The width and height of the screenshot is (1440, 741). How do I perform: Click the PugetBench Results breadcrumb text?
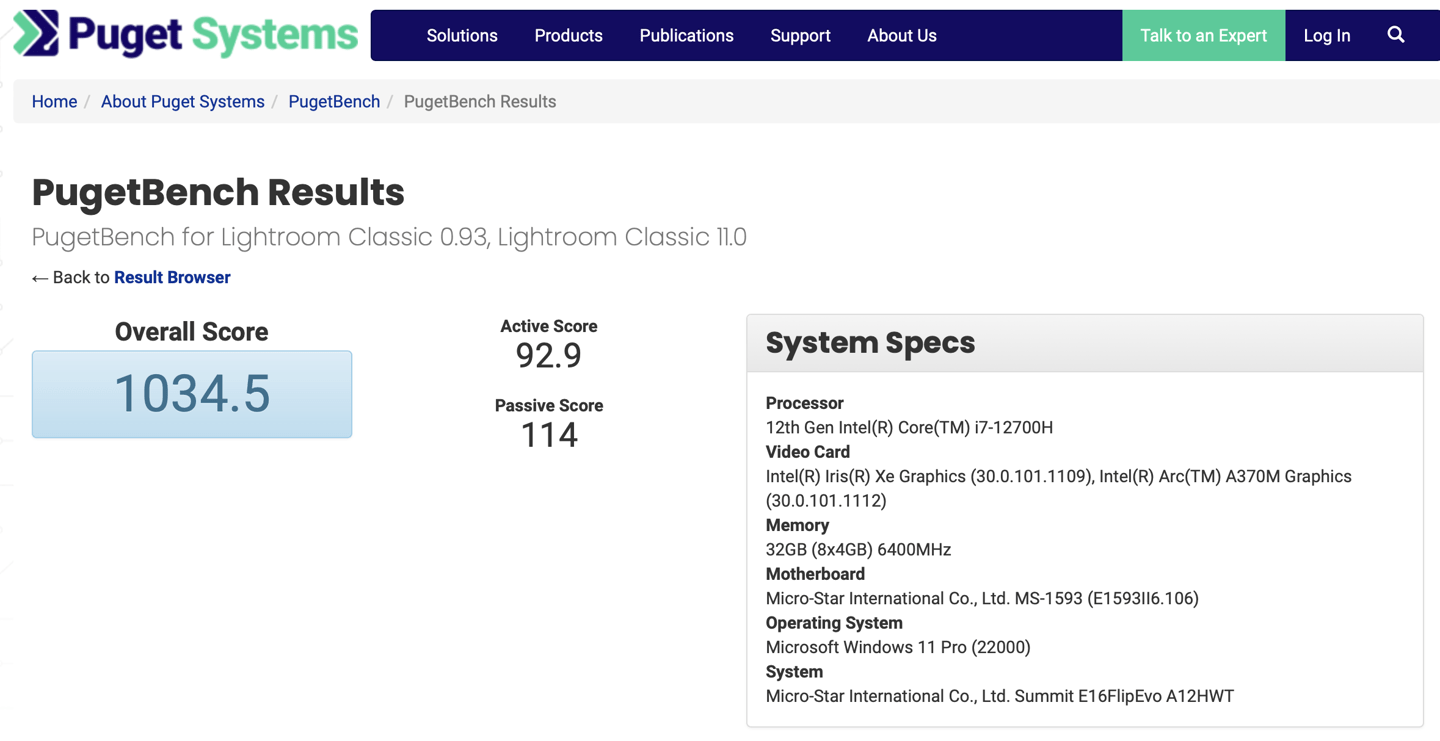coord(479,102)
